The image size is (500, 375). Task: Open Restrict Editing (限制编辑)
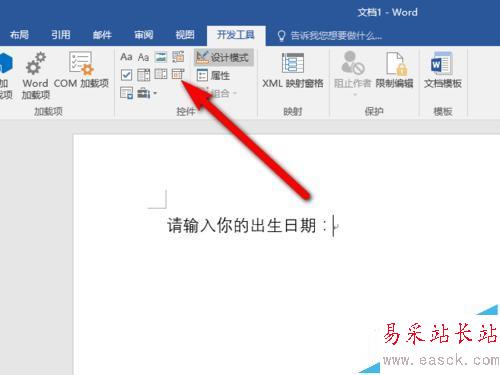tap(395, 70)
